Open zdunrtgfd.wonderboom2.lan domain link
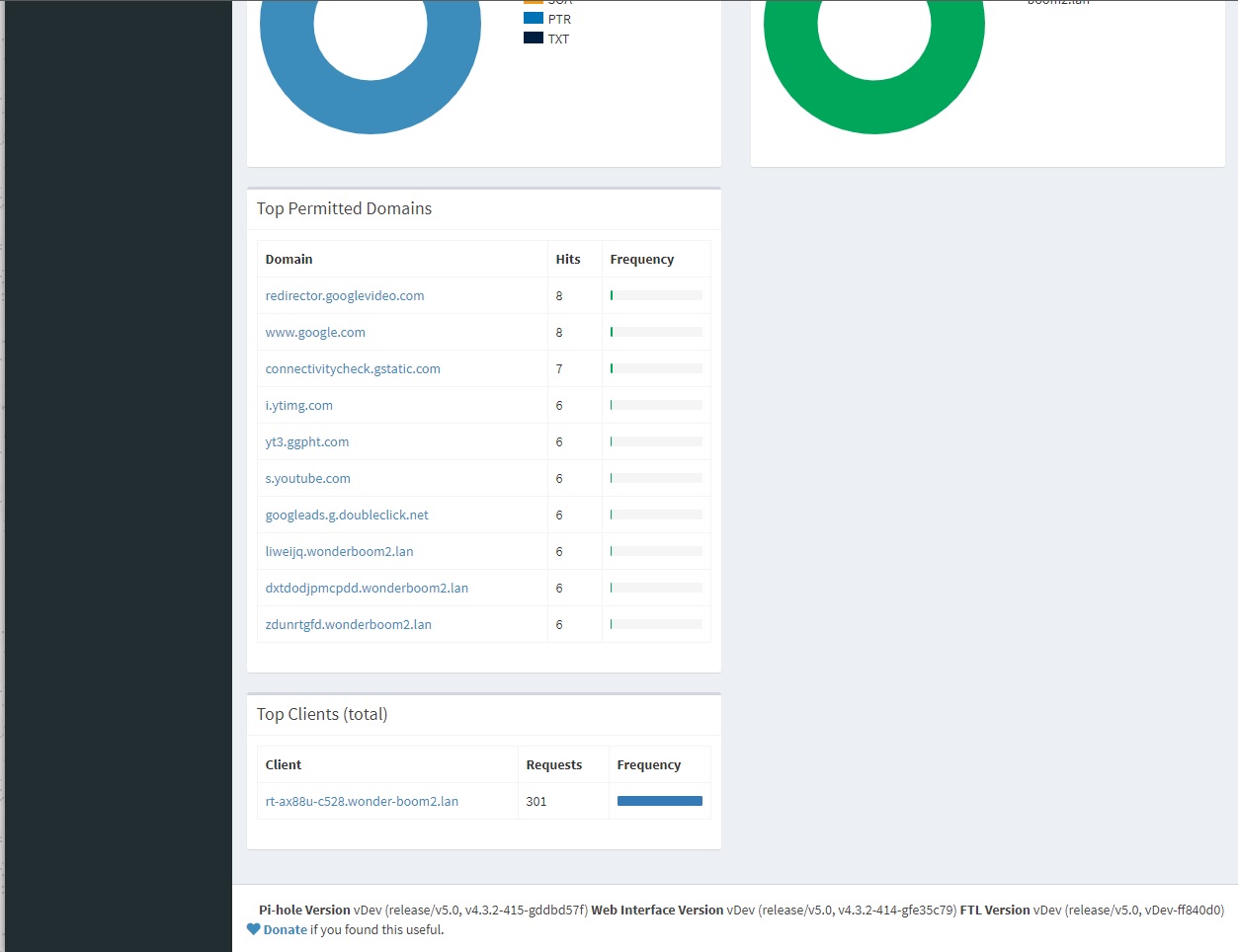Viewport: 1238px width, 952px height. (x=348, y=624)
